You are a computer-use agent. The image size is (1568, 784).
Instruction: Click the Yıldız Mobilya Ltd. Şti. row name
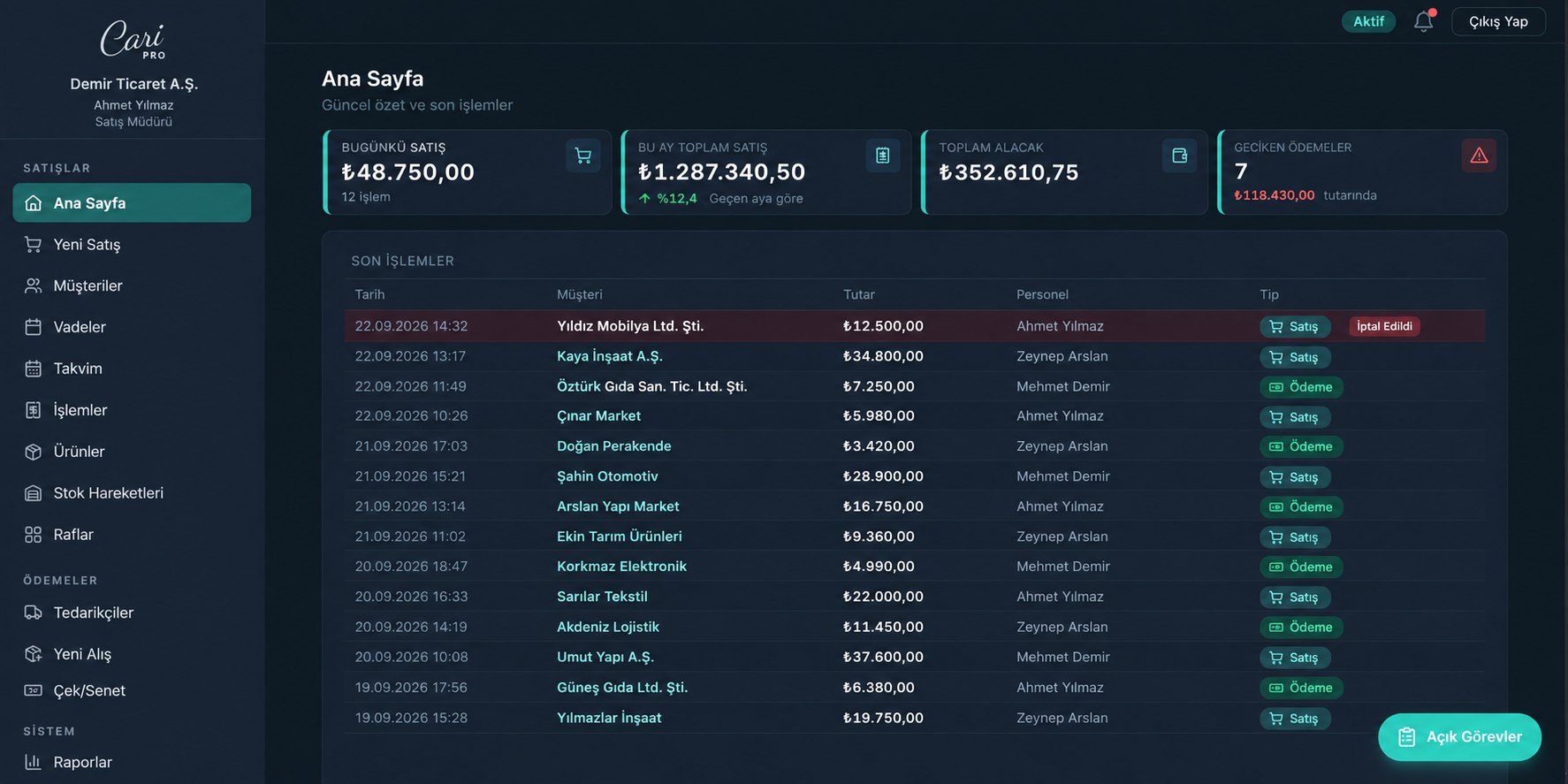click(630, 326)
